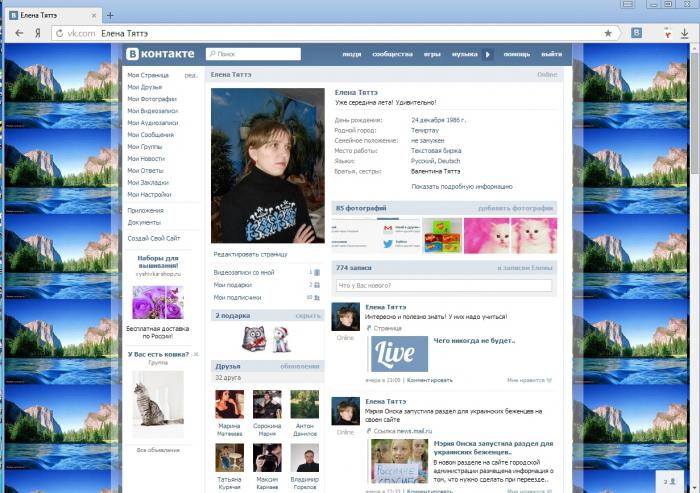The height and width of the screenshot is (493, 700).
Task: Open Мои Видеозаписи in sidebar
Action: point(153,111)
